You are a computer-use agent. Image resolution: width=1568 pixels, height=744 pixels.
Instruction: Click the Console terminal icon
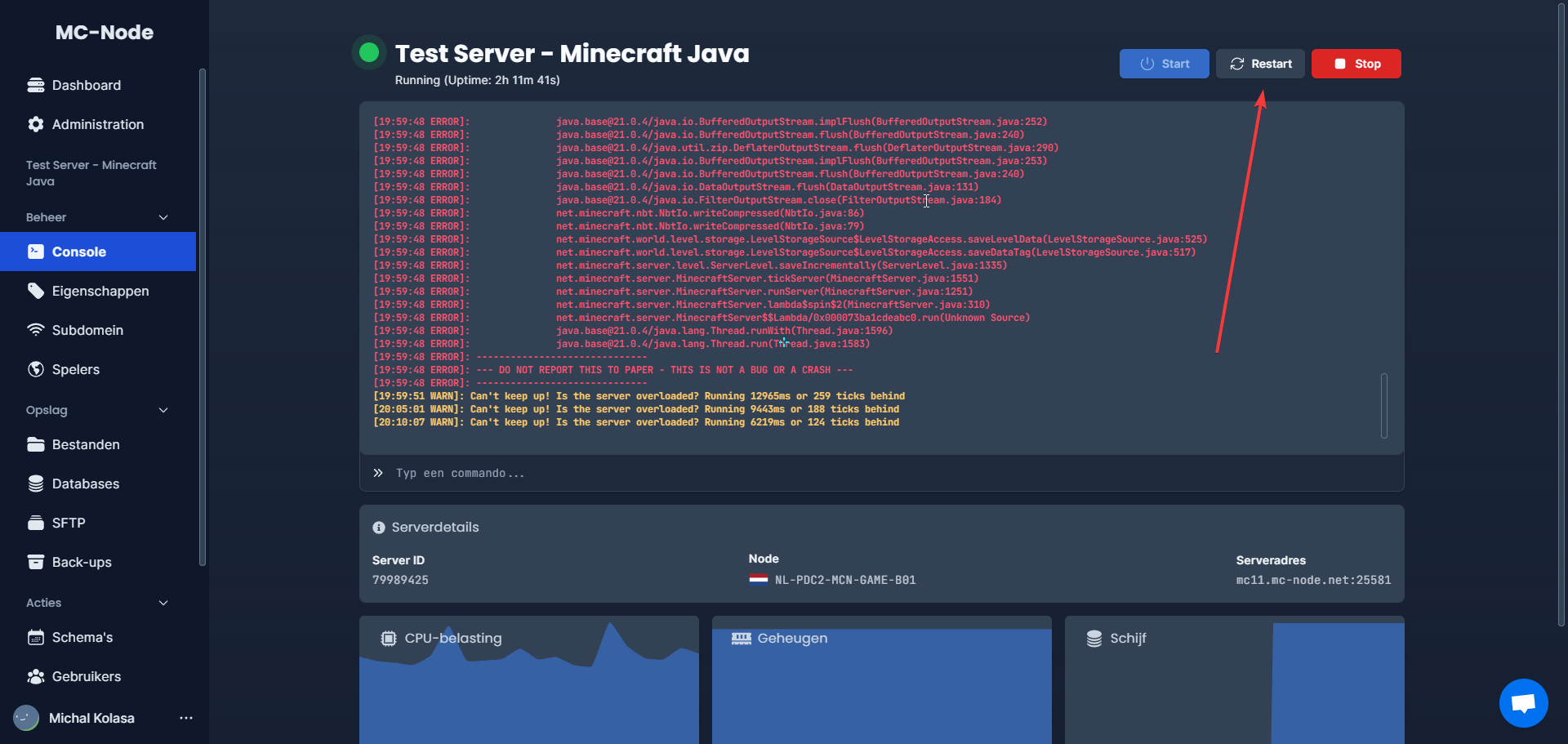(36, 252)
